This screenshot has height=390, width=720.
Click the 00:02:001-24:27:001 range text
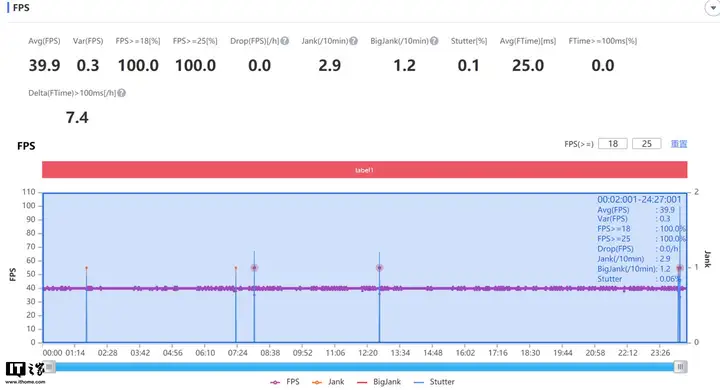pos(639,199)
